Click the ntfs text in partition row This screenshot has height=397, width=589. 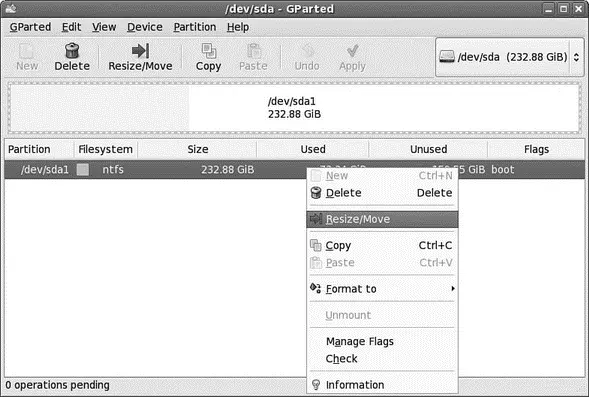point(113,170)
